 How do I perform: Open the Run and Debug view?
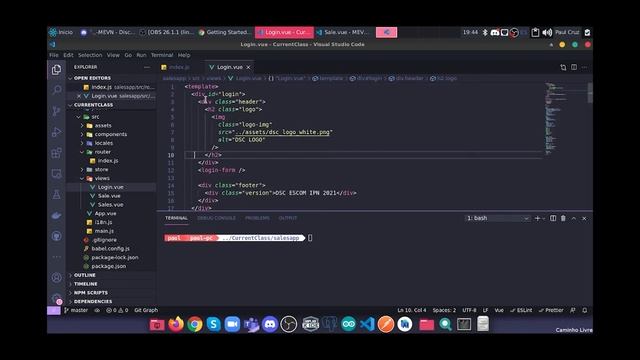pos(56,132)
